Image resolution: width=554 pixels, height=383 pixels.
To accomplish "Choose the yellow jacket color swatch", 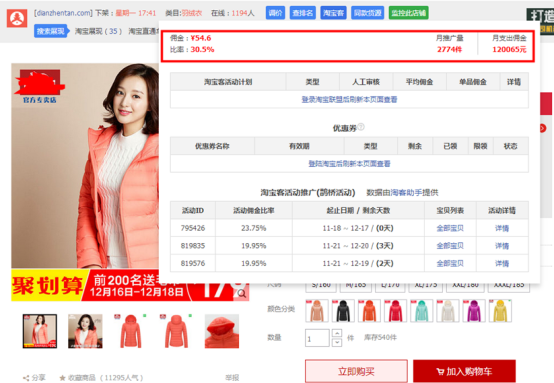I will pos(500,311).
